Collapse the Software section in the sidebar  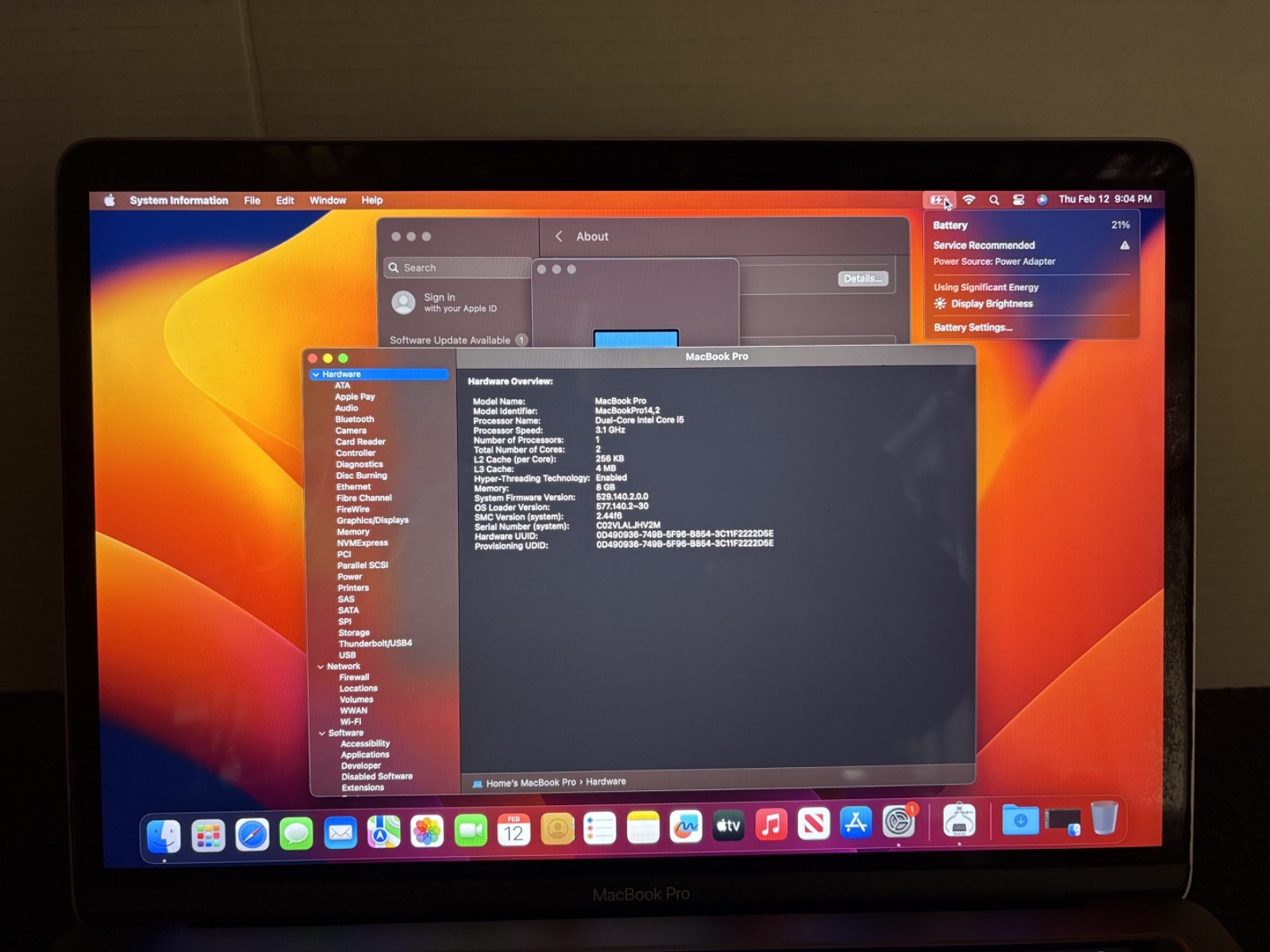[x=322, y=734]
